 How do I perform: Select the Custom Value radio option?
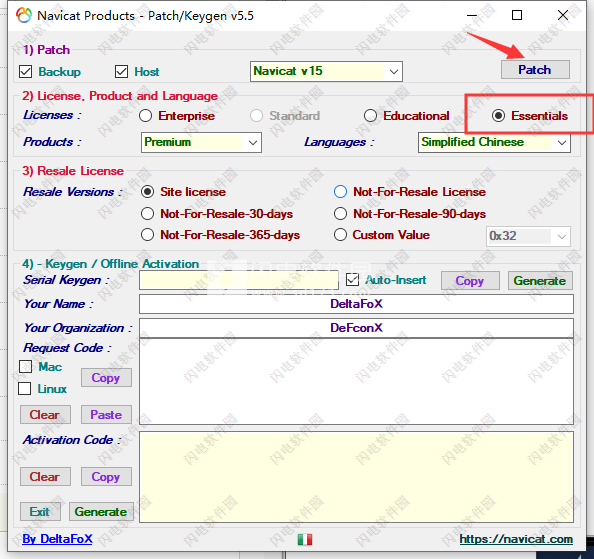pos(340,234)
